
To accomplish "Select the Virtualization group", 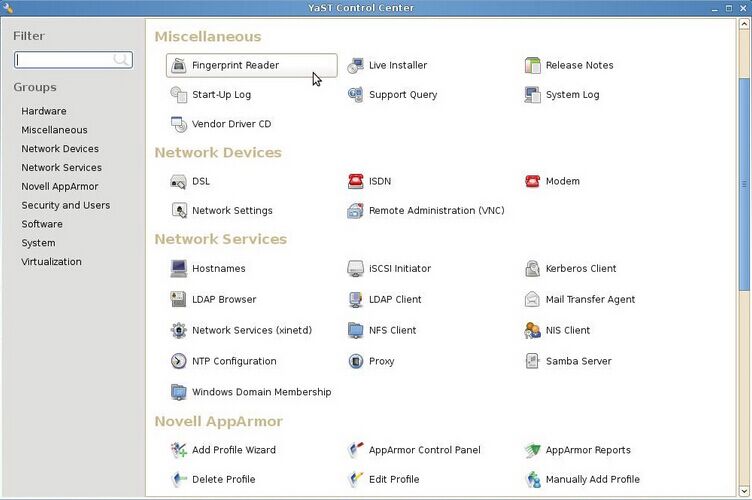I will [51, 262].
